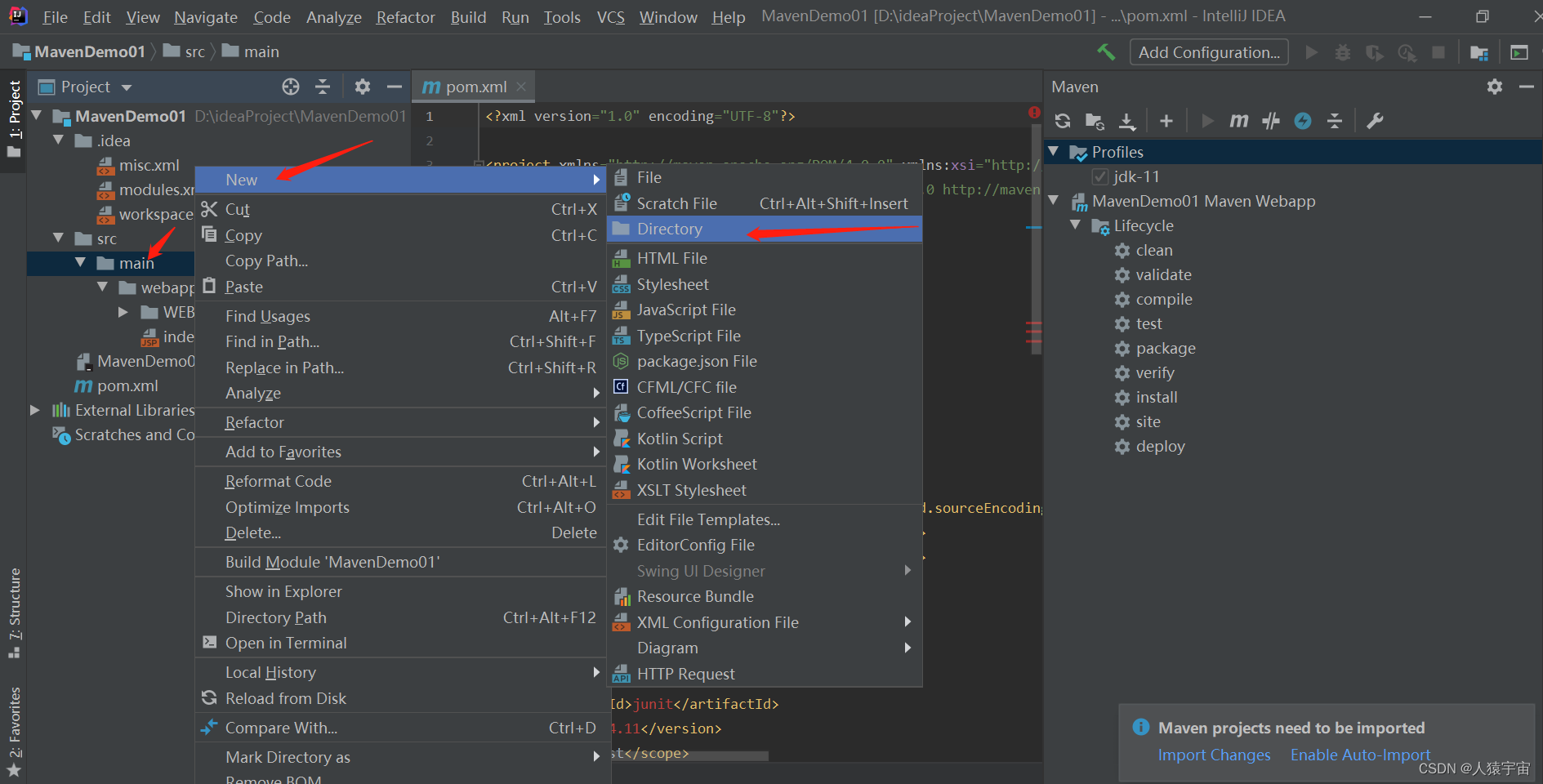Collapse the Lifecycle node
This screenshot has height=784, width=1543.
click(x=1076, y=225)
